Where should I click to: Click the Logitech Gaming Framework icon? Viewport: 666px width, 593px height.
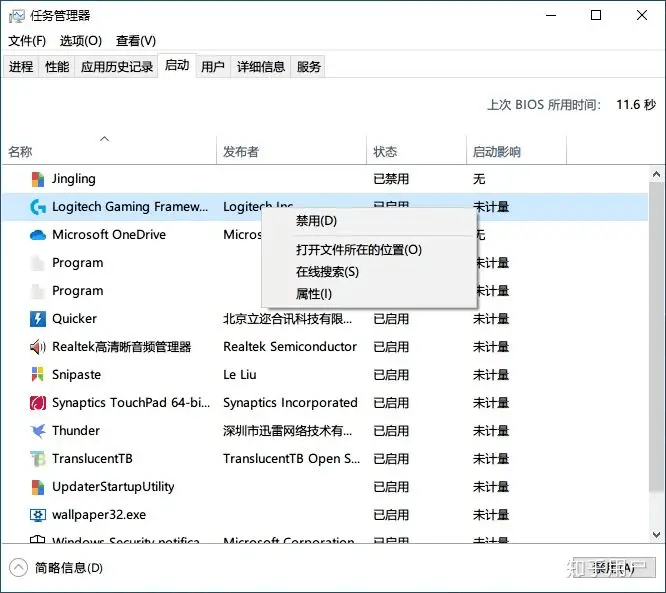(x=38, y=207)
